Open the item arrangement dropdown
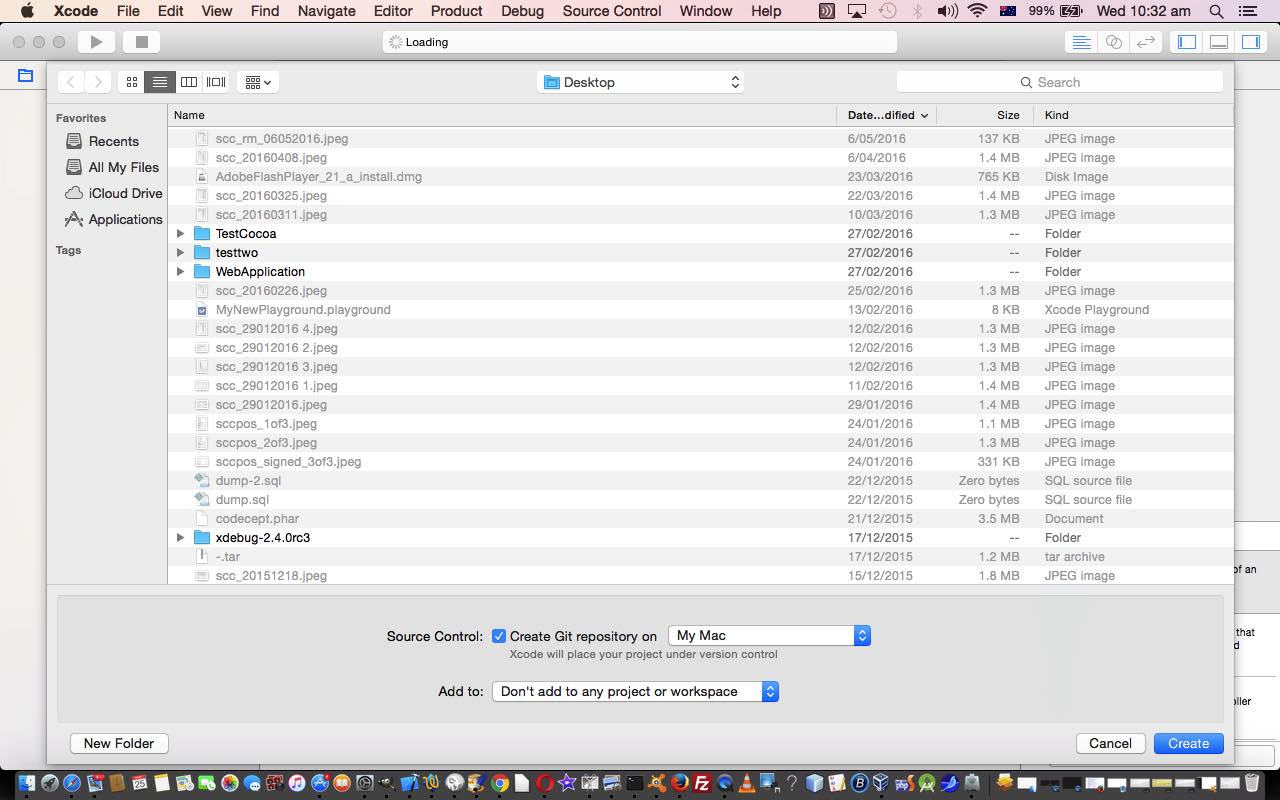This screenshot has width=1280, height=800. pyautogui.click(x=257, y=82)
